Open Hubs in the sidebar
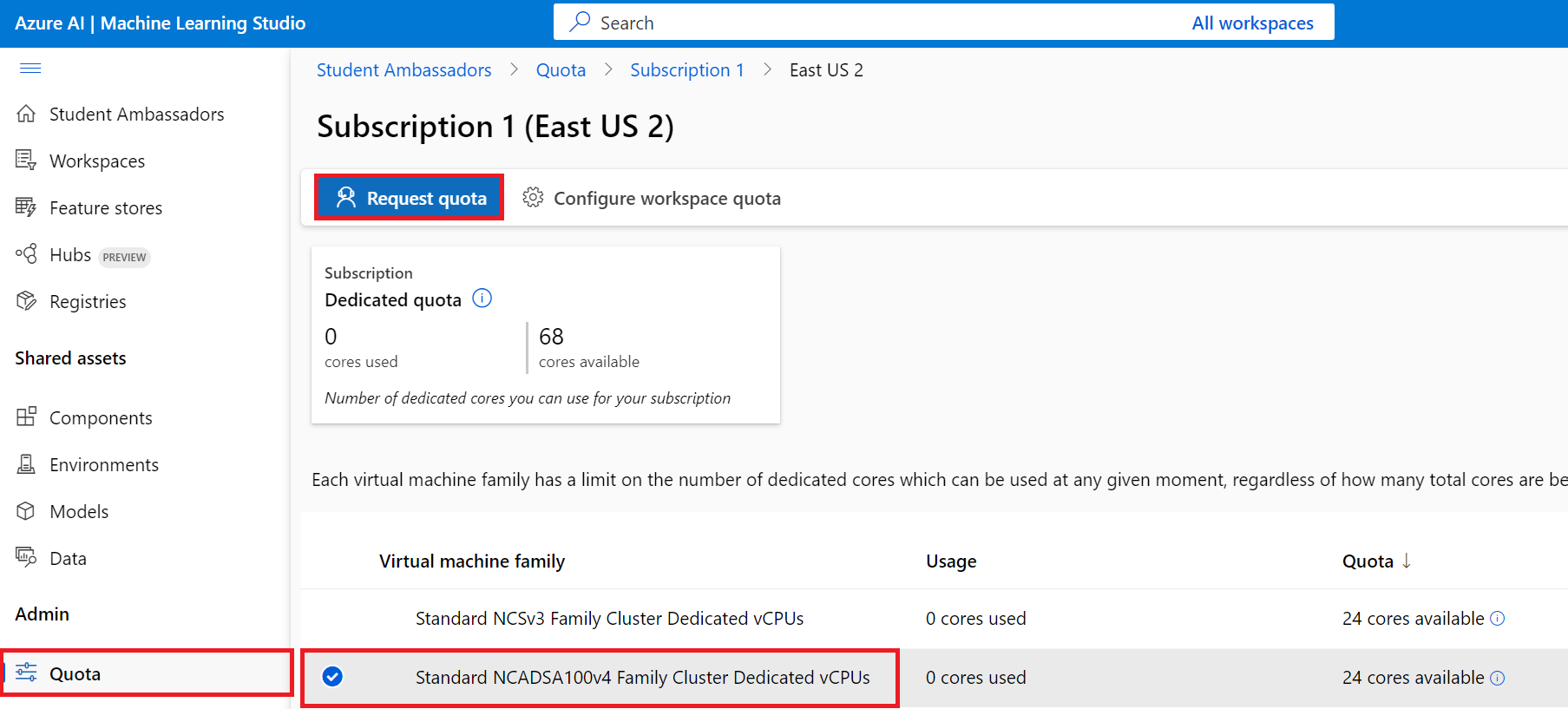 pyautogui.click(x=70, y=254)
